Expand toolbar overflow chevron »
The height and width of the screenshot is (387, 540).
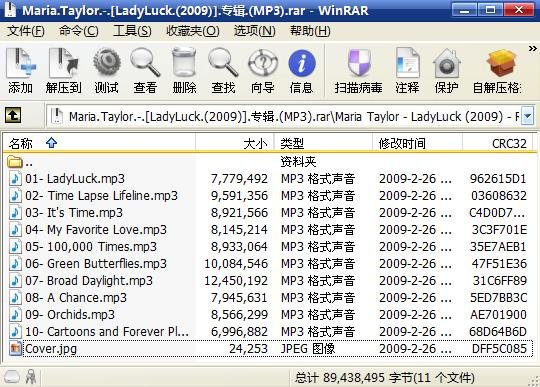[x=532, y=49]
